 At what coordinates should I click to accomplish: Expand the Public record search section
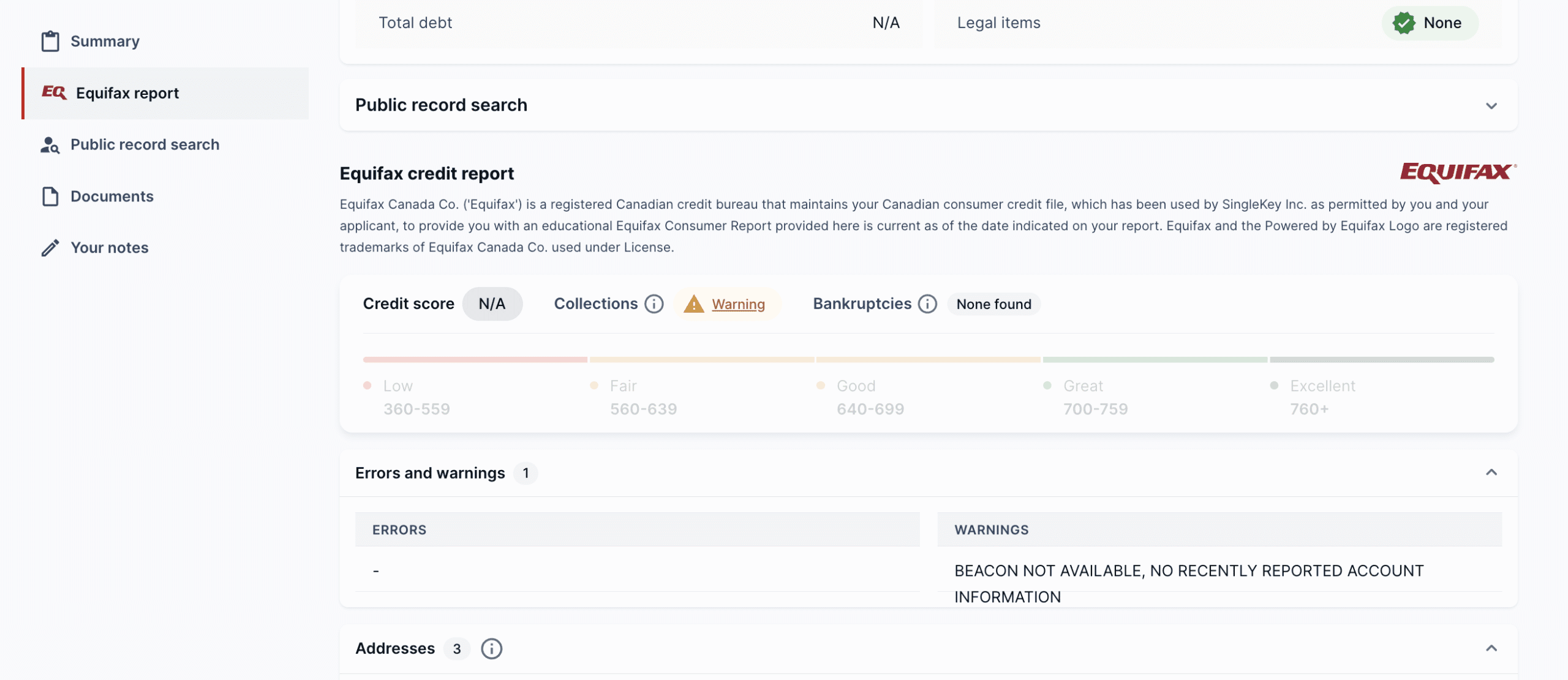coord(1491,106)
